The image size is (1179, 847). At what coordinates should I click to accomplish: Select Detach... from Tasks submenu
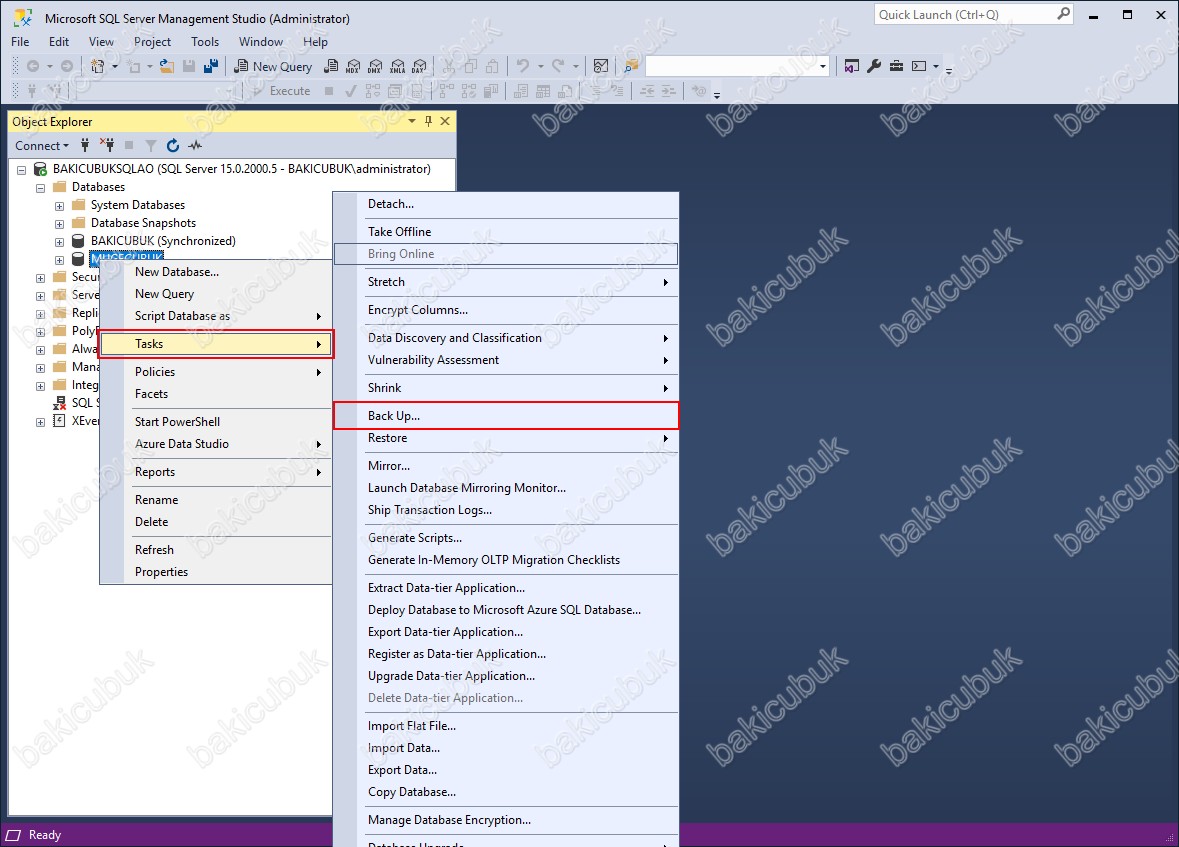tap(506, 204)
